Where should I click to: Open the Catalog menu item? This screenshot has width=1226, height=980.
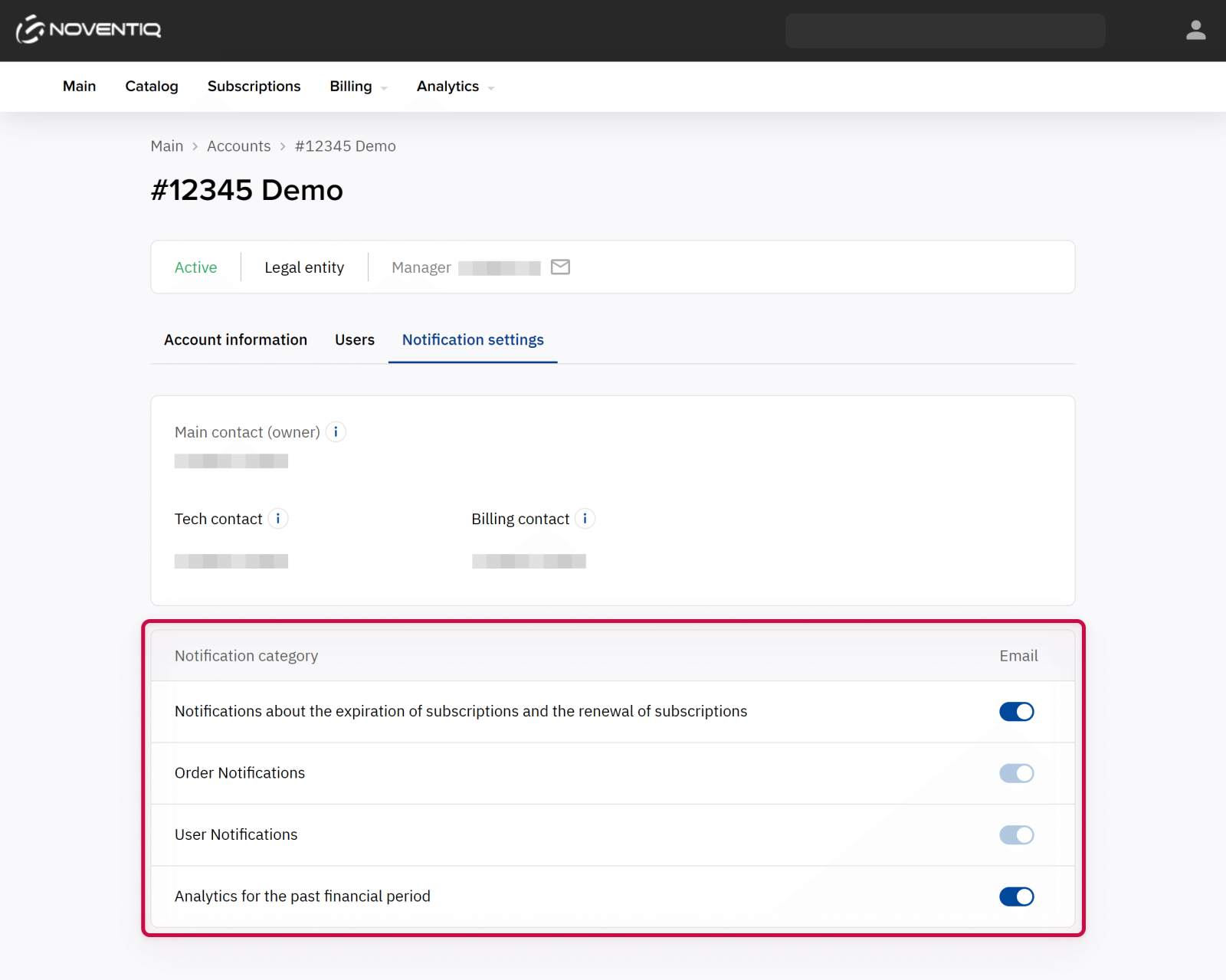152,87
